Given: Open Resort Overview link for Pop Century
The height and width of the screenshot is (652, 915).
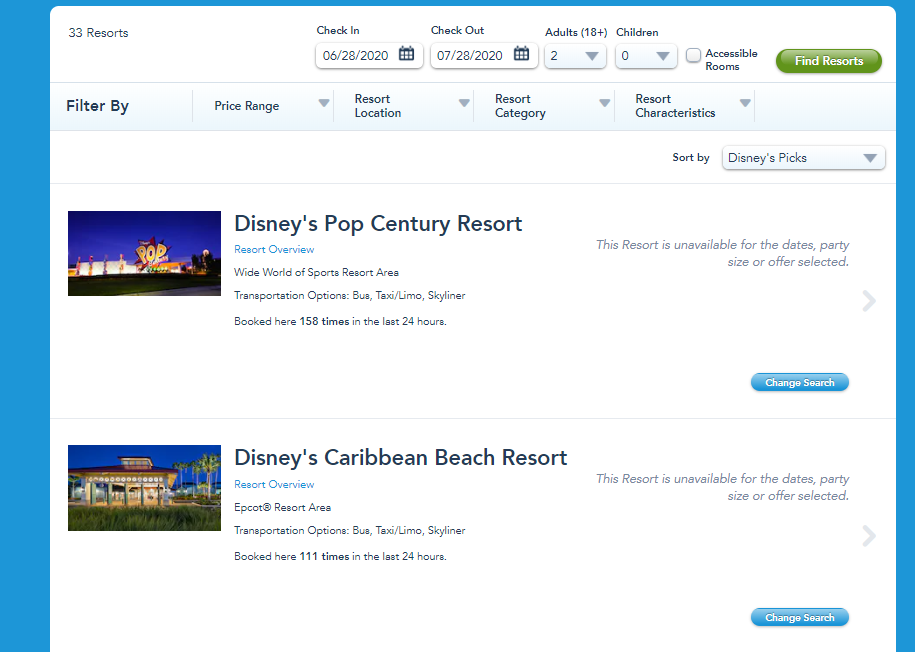Looking at the screenshot, I should (274, 250).
